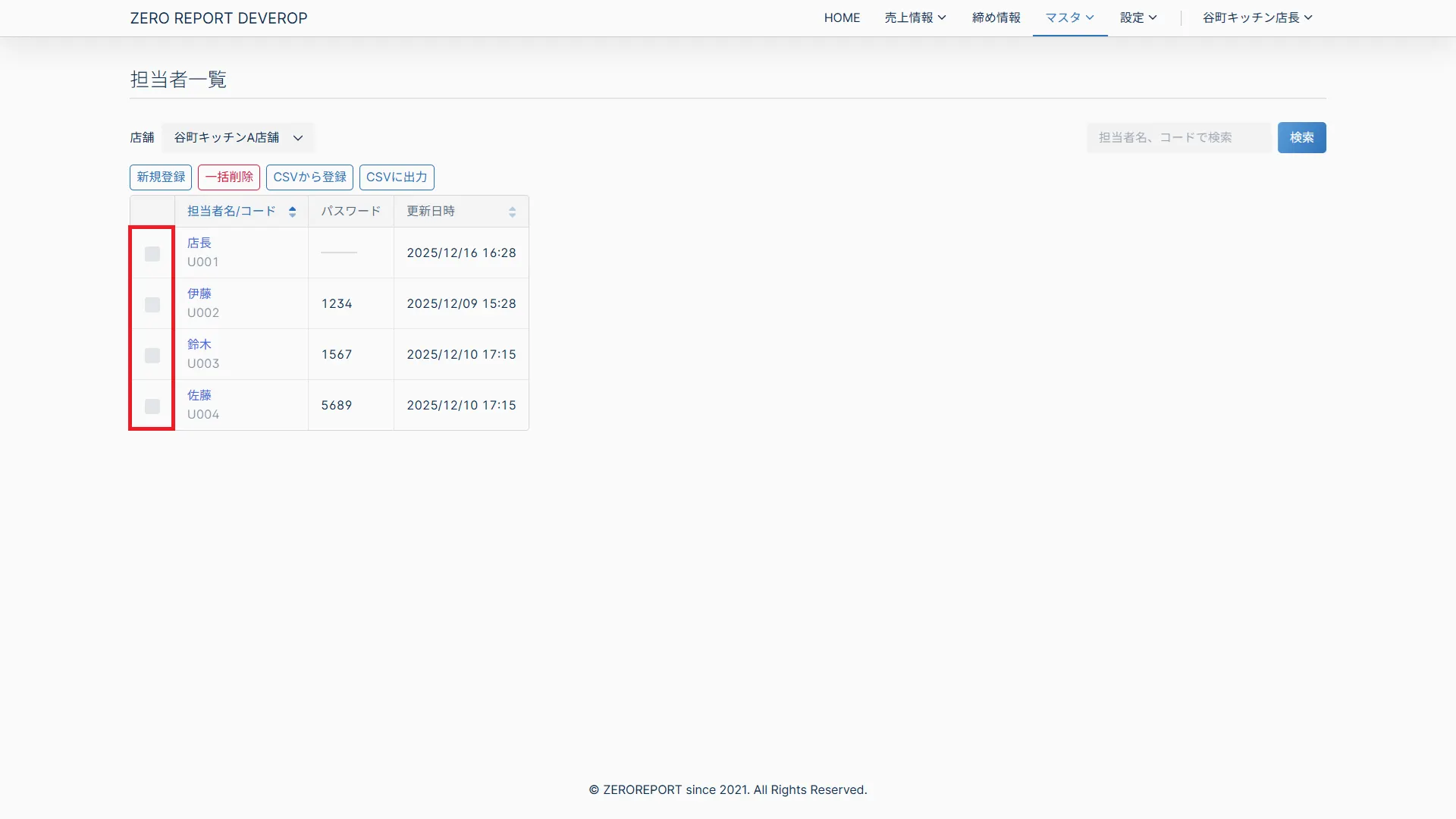The width and height of the screenshot is (1456, 819).
Task: Mark the 佐藤 U004 row checkbox
Action: (152, 406)
